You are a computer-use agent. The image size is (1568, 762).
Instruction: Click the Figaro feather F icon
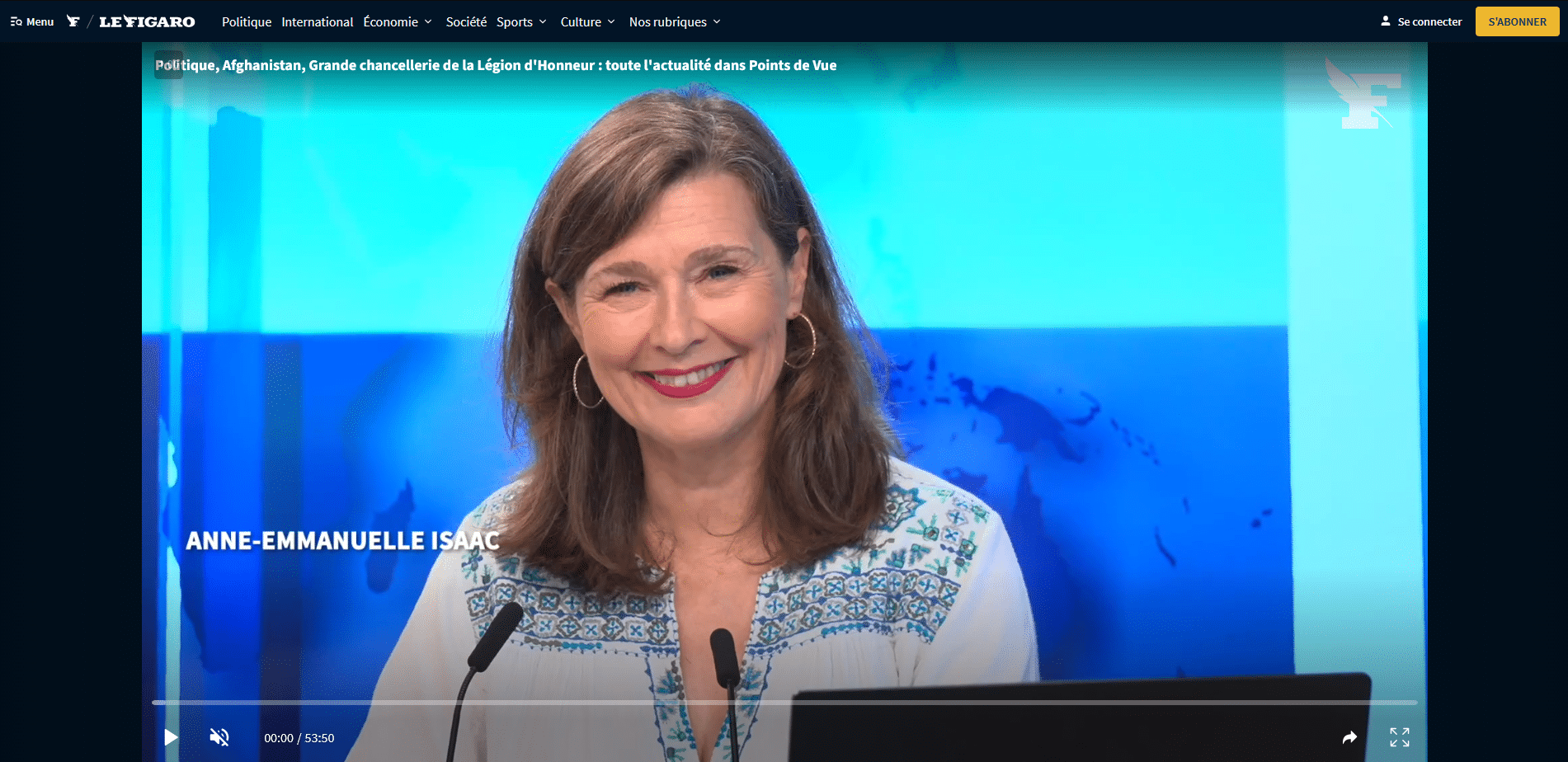[x=73, y=21]
